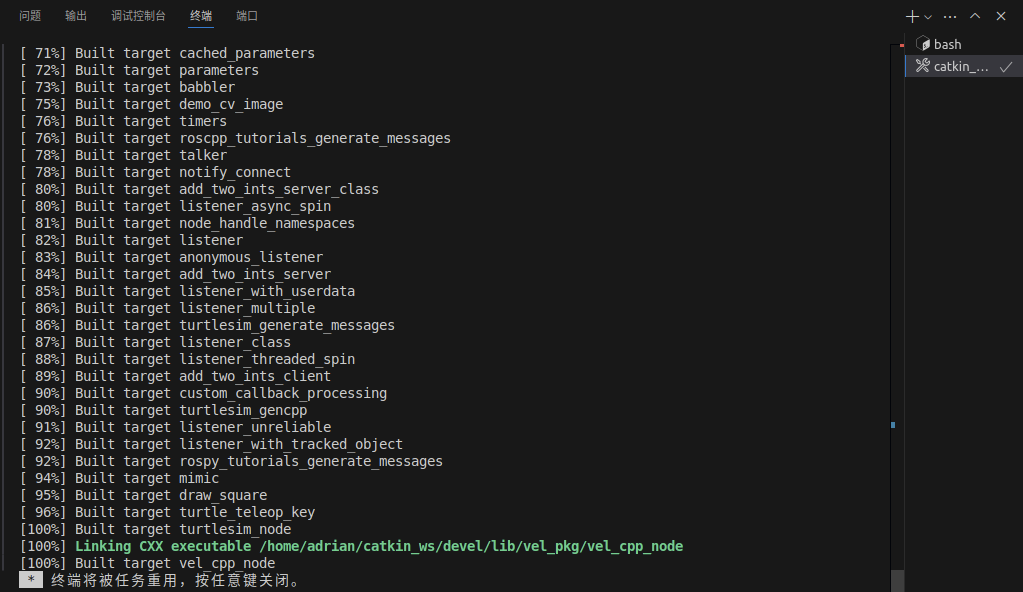Switch to the 输出 tab
Screen dimensions: 1023x592
click(76, 16)
